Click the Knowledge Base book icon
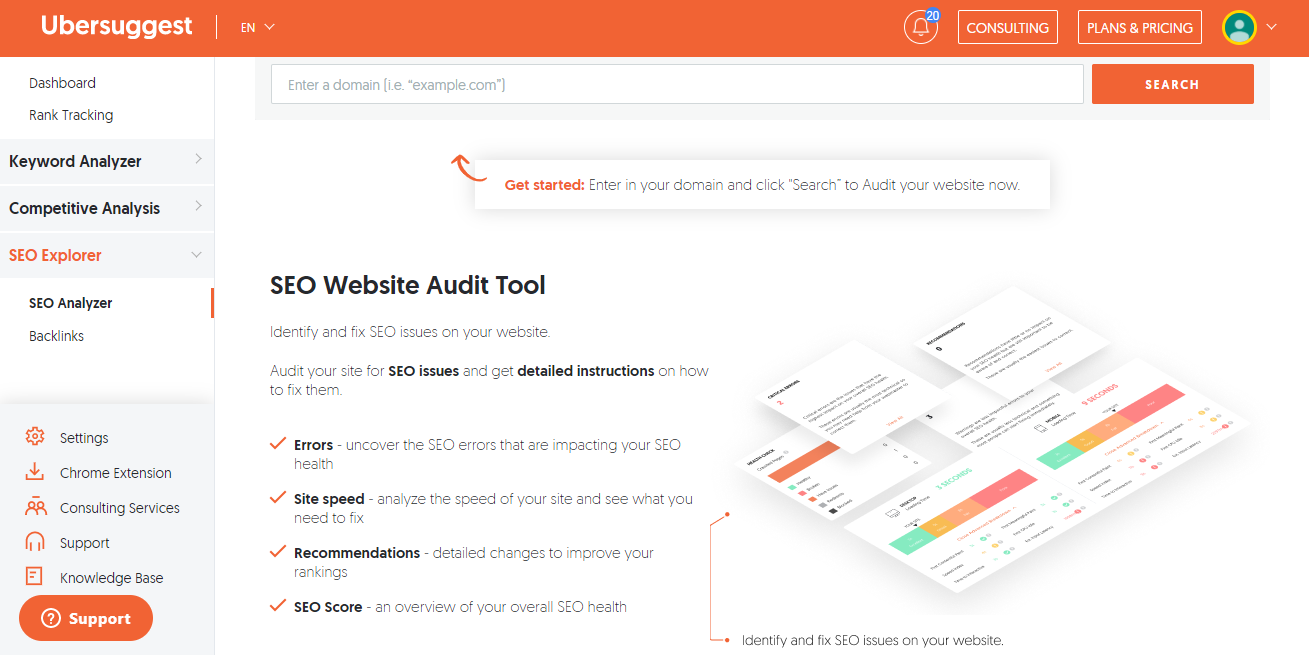Screen dimensions: 1309x655 pyautogui.click(x=35, y=577)
